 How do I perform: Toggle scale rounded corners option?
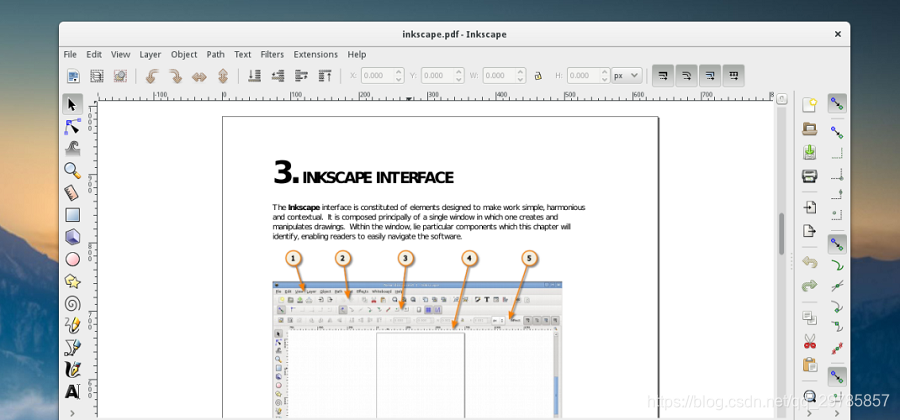pos(686,76)
